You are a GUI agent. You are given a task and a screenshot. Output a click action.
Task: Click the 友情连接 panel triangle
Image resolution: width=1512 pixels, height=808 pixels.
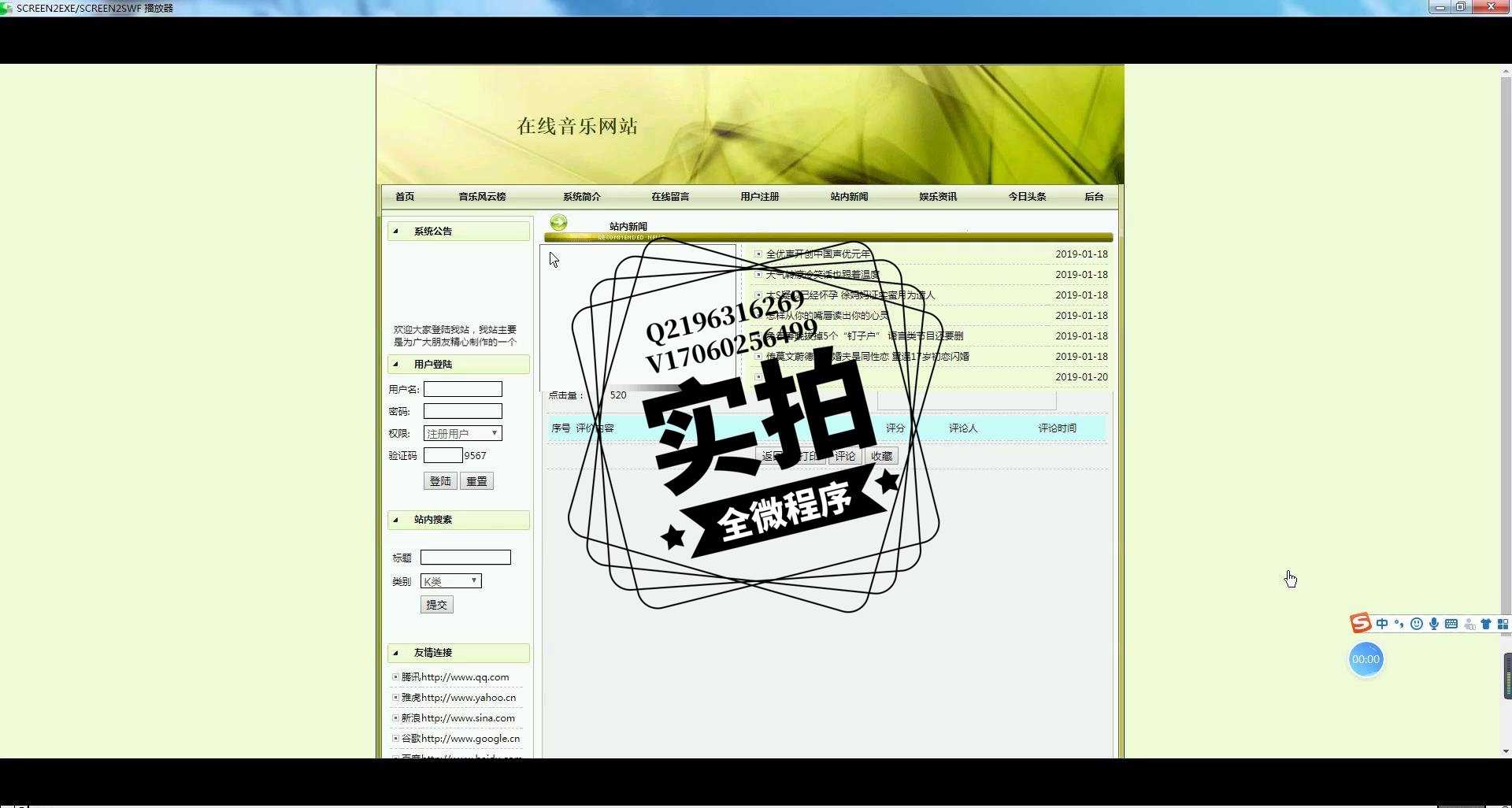396,652
